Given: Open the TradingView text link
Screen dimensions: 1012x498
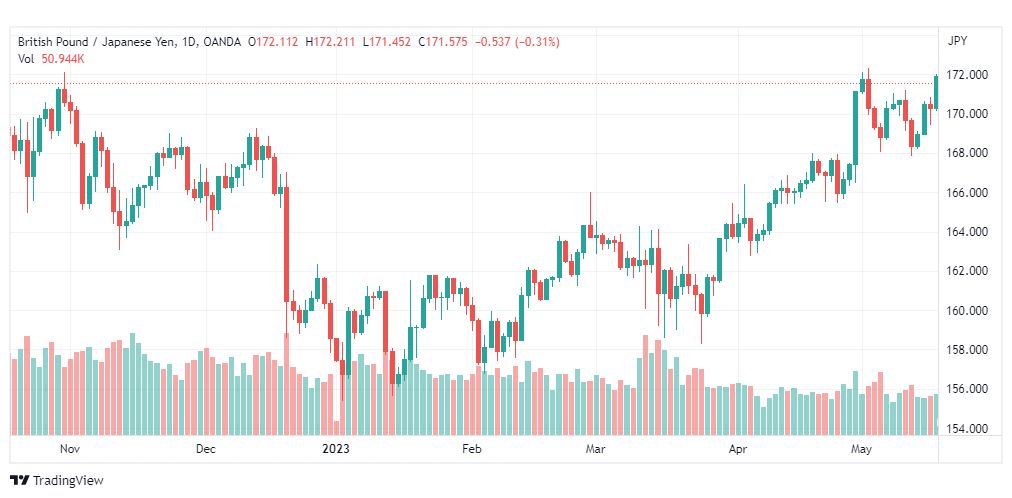Looking at the screenshot, I should coord(68,481).
